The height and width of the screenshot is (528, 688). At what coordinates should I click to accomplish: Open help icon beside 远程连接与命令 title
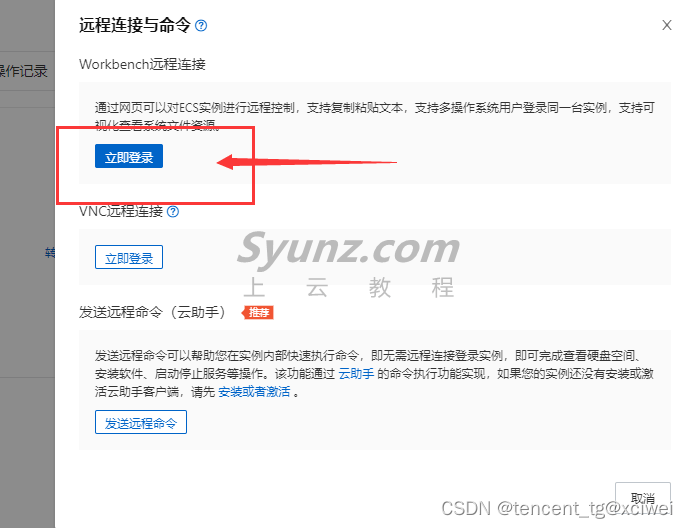click(x=201, y=25)
